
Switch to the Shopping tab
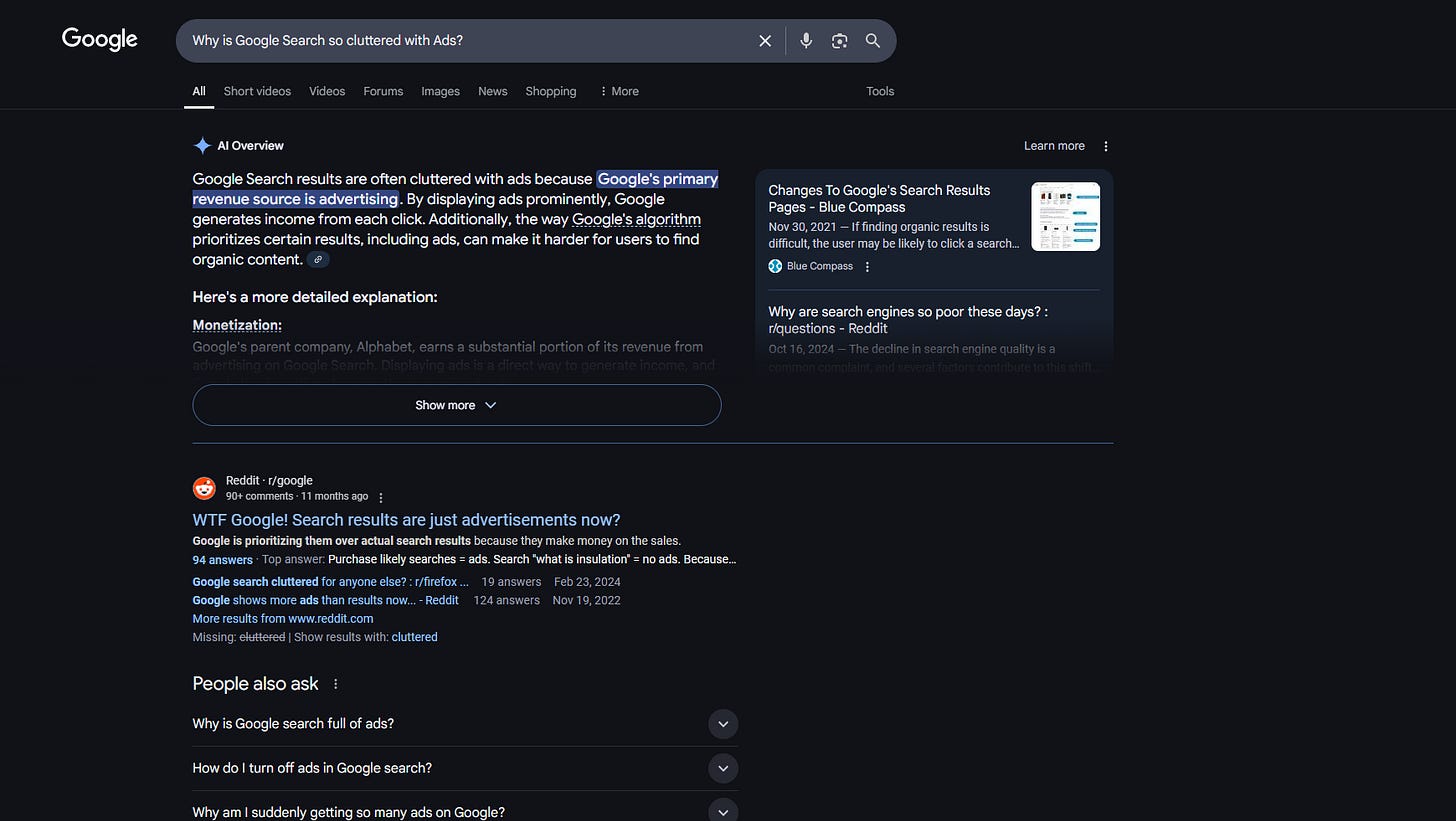(551, 91)
